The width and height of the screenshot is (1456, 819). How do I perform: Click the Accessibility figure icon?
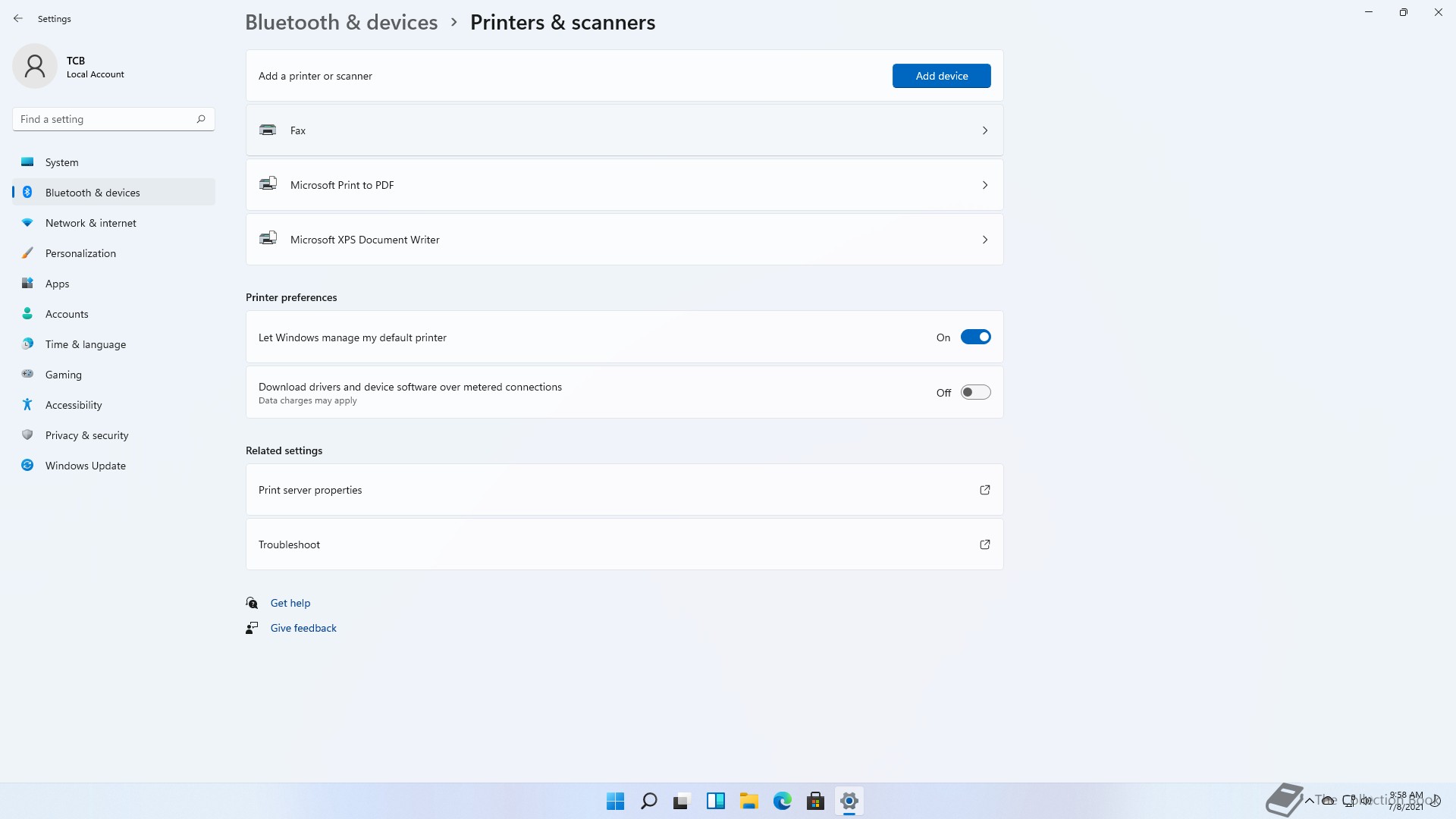(27, 404)
